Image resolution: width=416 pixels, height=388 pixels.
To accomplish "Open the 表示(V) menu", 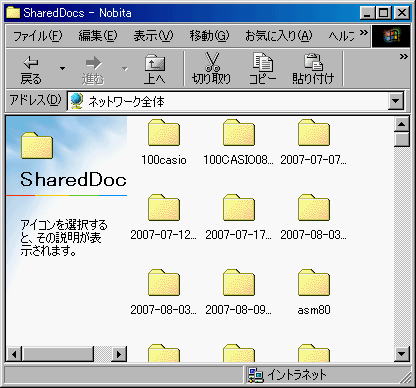I will 153,36.
